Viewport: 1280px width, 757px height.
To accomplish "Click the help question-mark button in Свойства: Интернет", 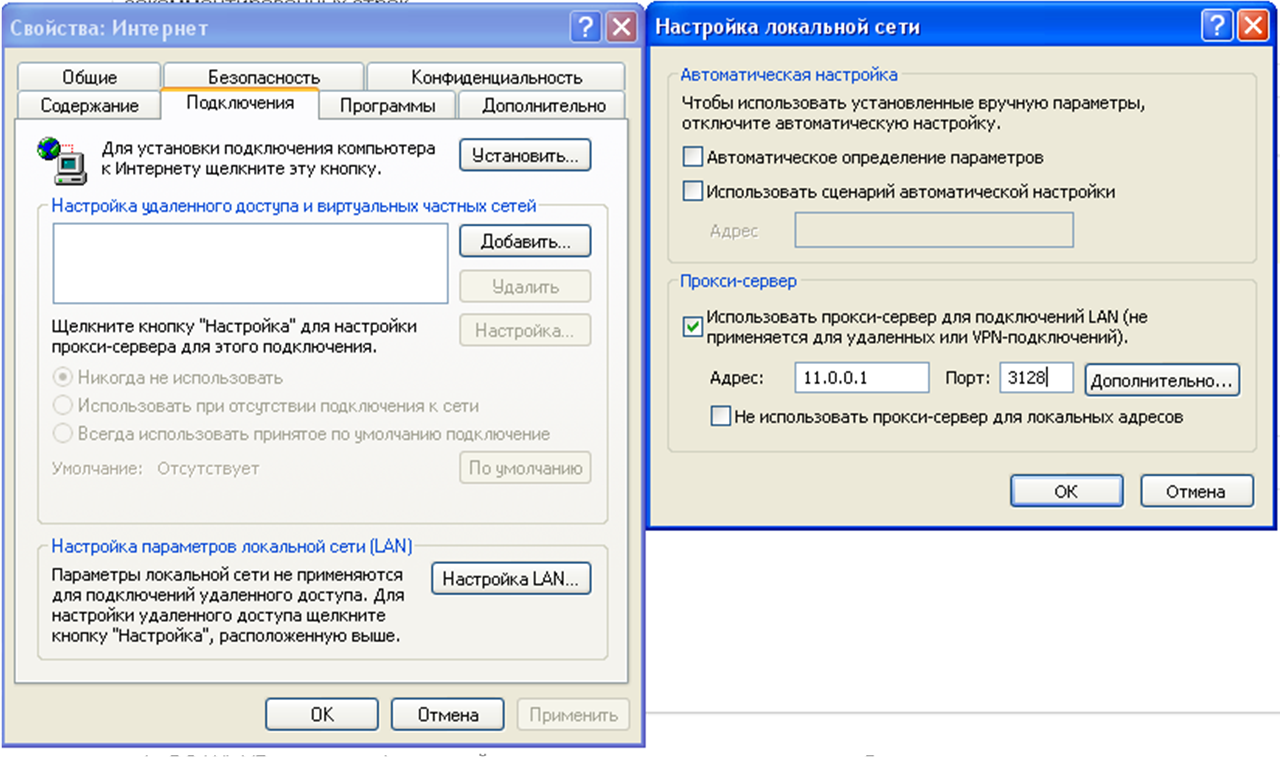I will coord(586,27).
